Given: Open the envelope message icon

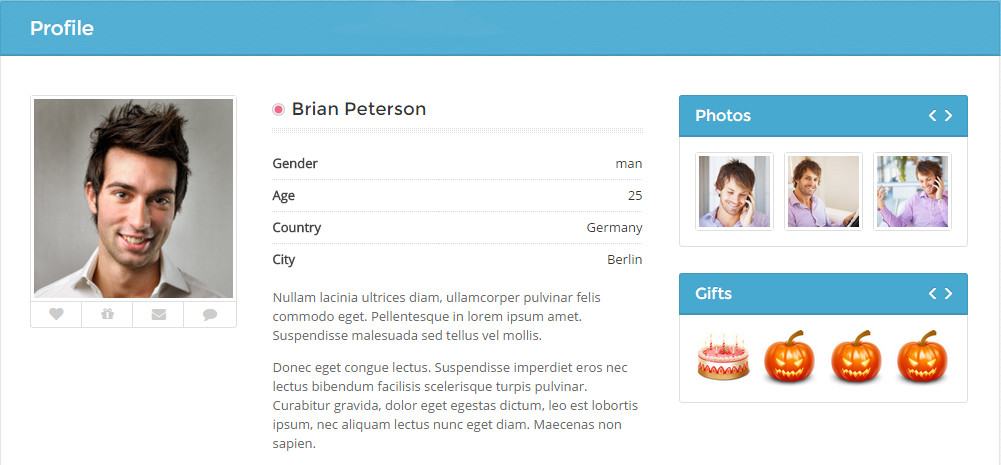Looking at the screenshot, I should coord(158,314).
